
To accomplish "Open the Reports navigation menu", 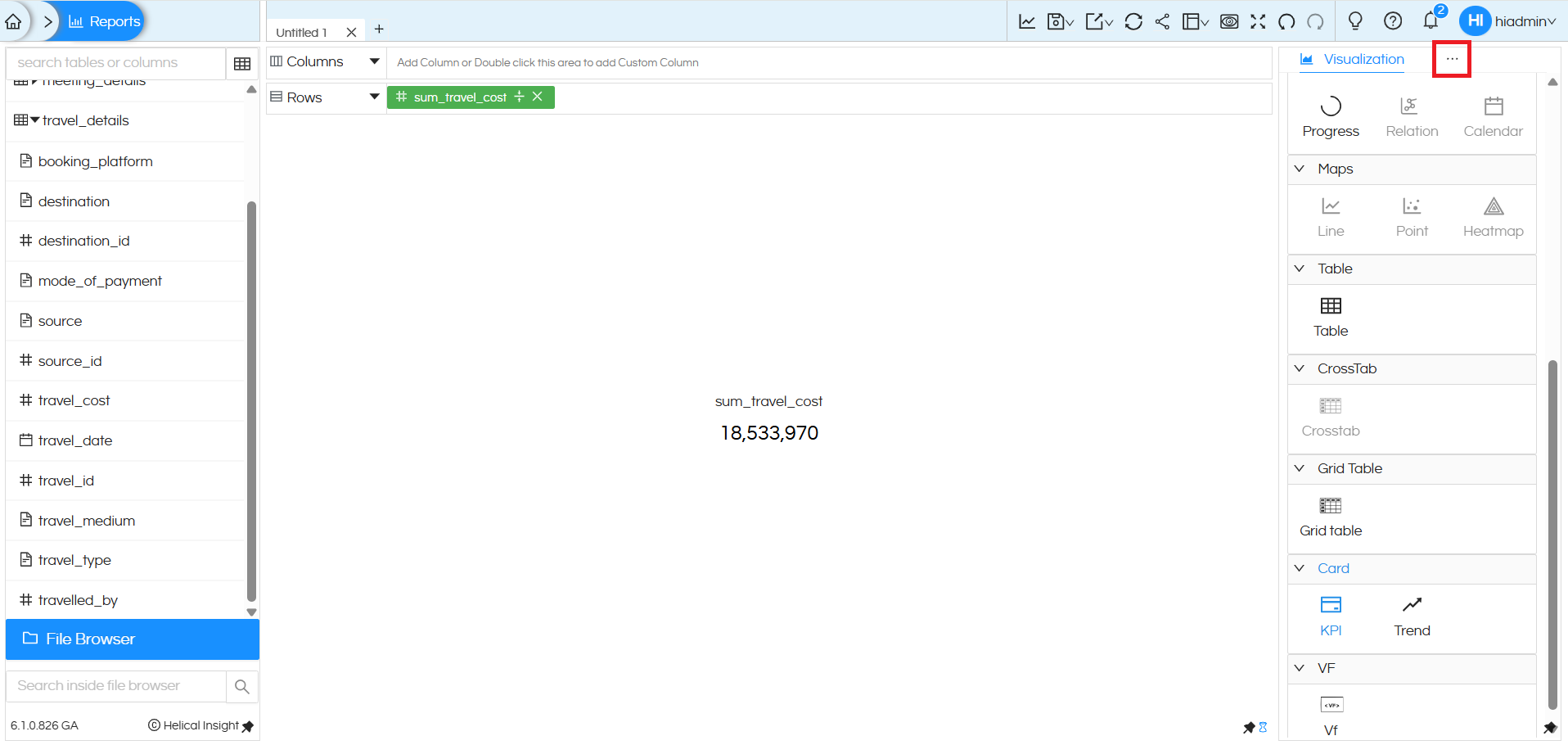I will coord(102,20).
